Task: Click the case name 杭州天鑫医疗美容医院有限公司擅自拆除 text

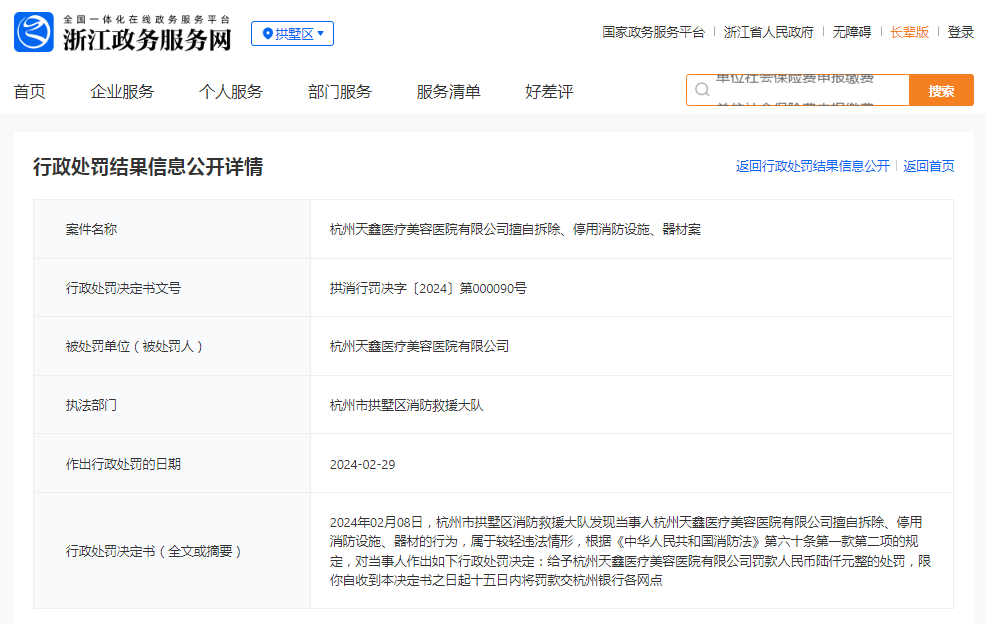Action: pyautogui.click(x=515, y=229)
